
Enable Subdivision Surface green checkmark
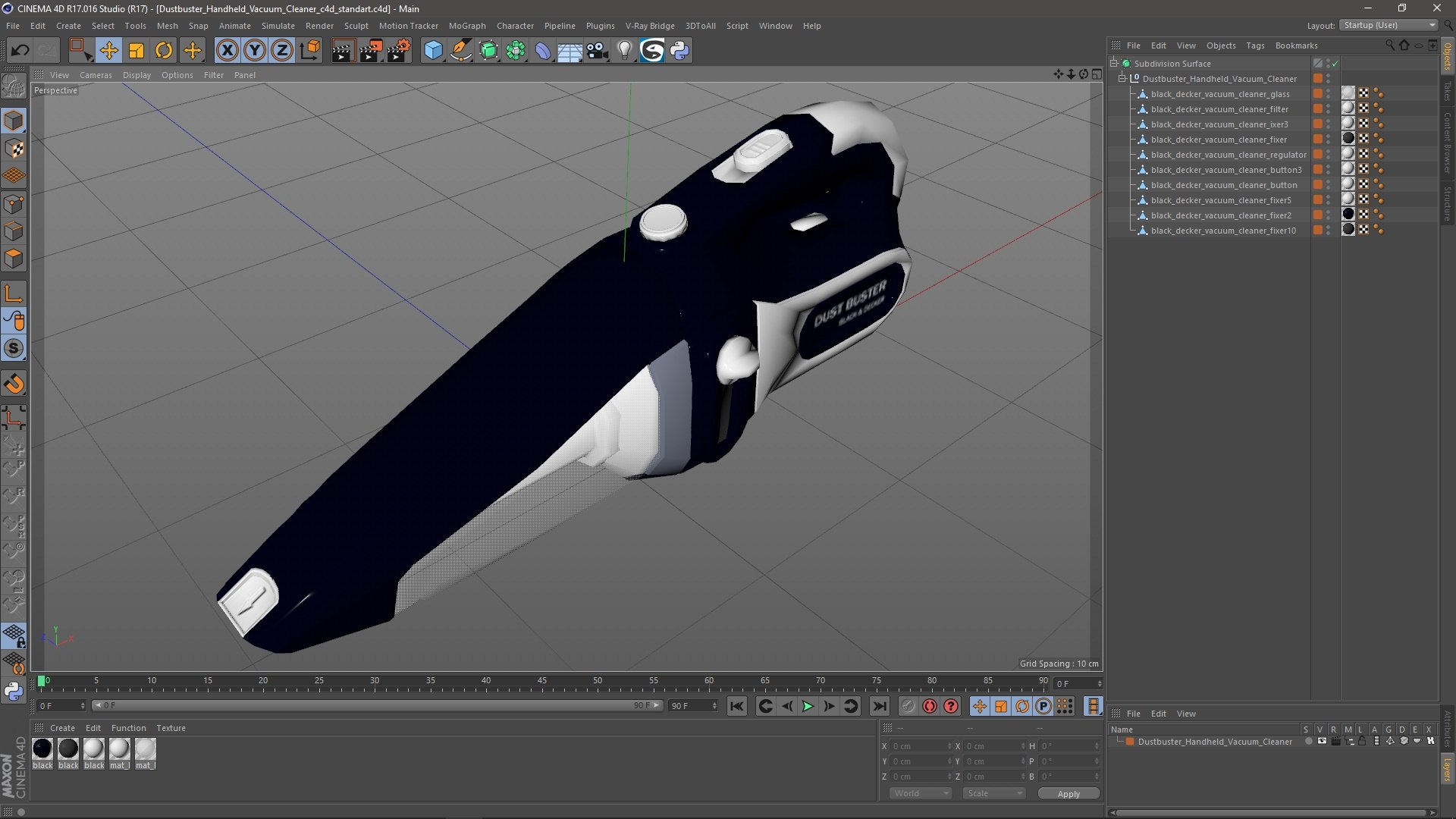(1335, 64)
